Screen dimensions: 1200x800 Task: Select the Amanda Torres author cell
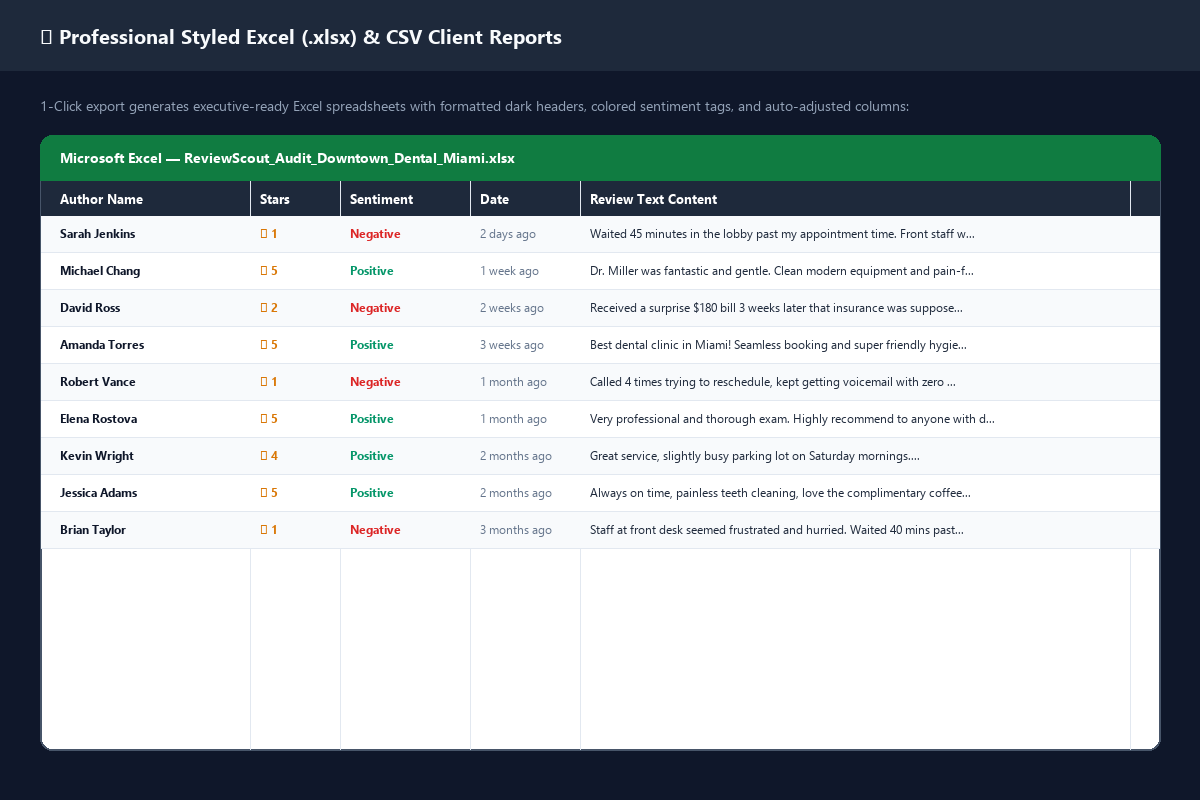pyautogui.click(x=146, y=345)
